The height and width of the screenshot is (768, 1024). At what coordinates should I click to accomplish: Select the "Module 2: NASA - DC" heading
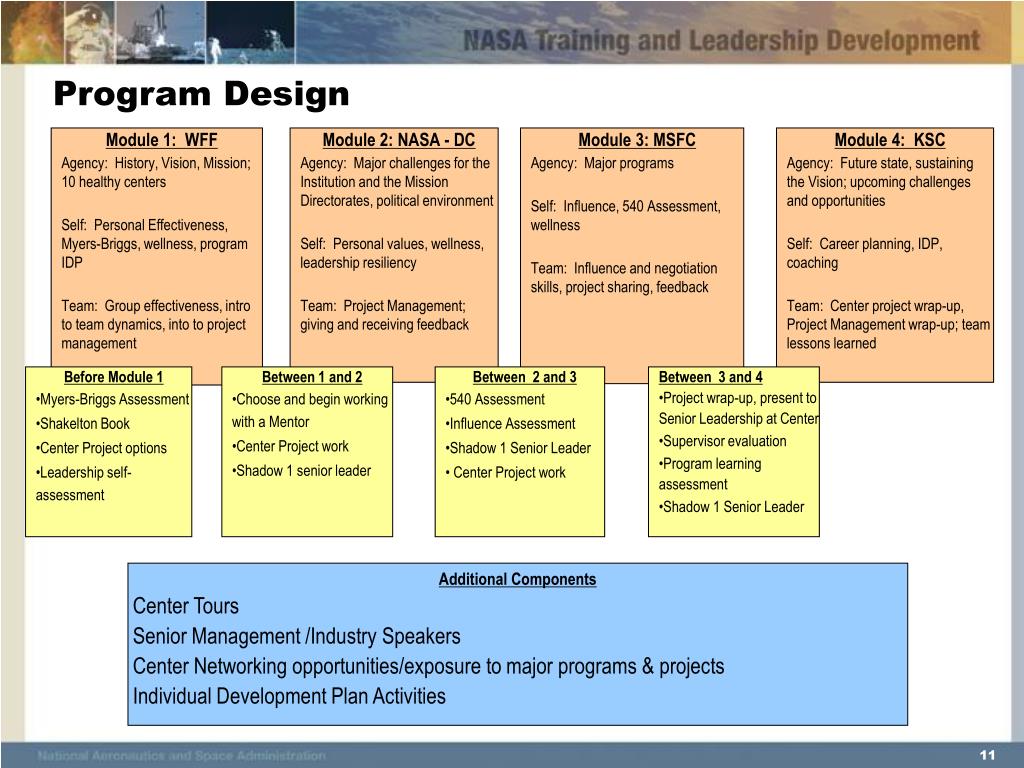coord(398,140)
